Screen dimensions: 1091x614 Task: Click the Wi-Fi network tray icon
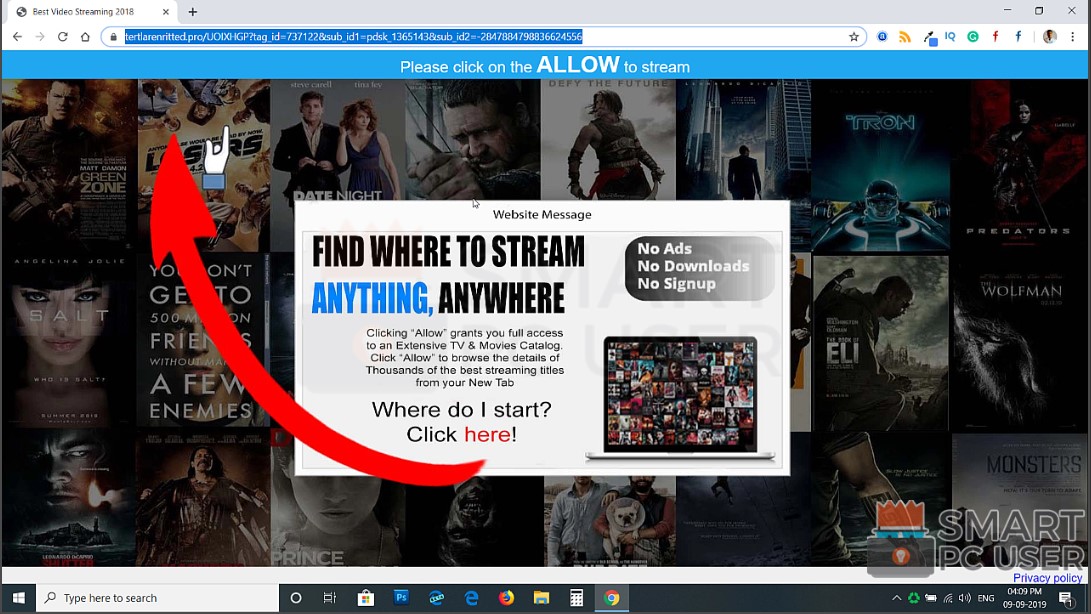coord(947,598)
